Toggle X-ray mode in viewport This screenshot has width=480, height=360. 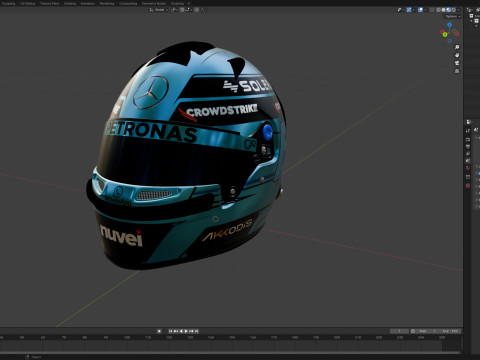pyautogui.click(x=432, y=10)
